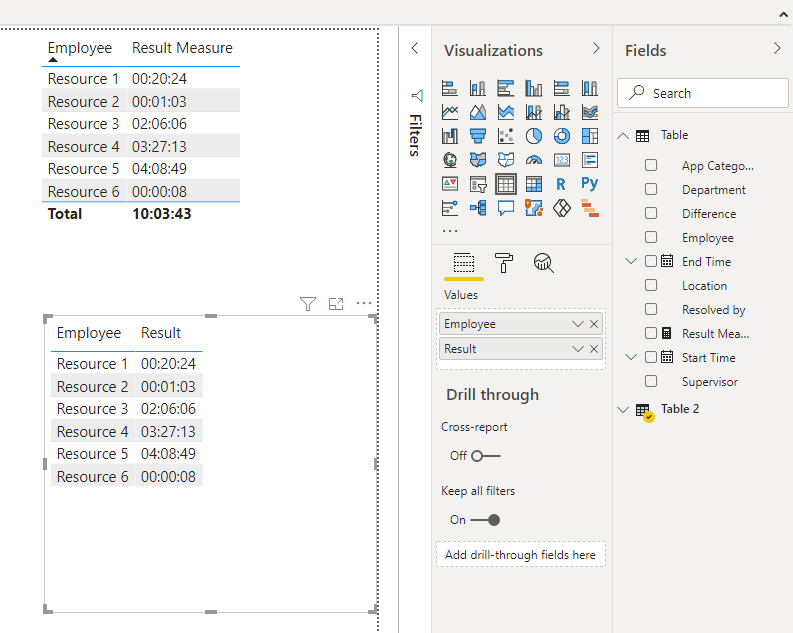Select the Power Apps visual
Screen dimensions: 793x633
(x=562, y=208)
